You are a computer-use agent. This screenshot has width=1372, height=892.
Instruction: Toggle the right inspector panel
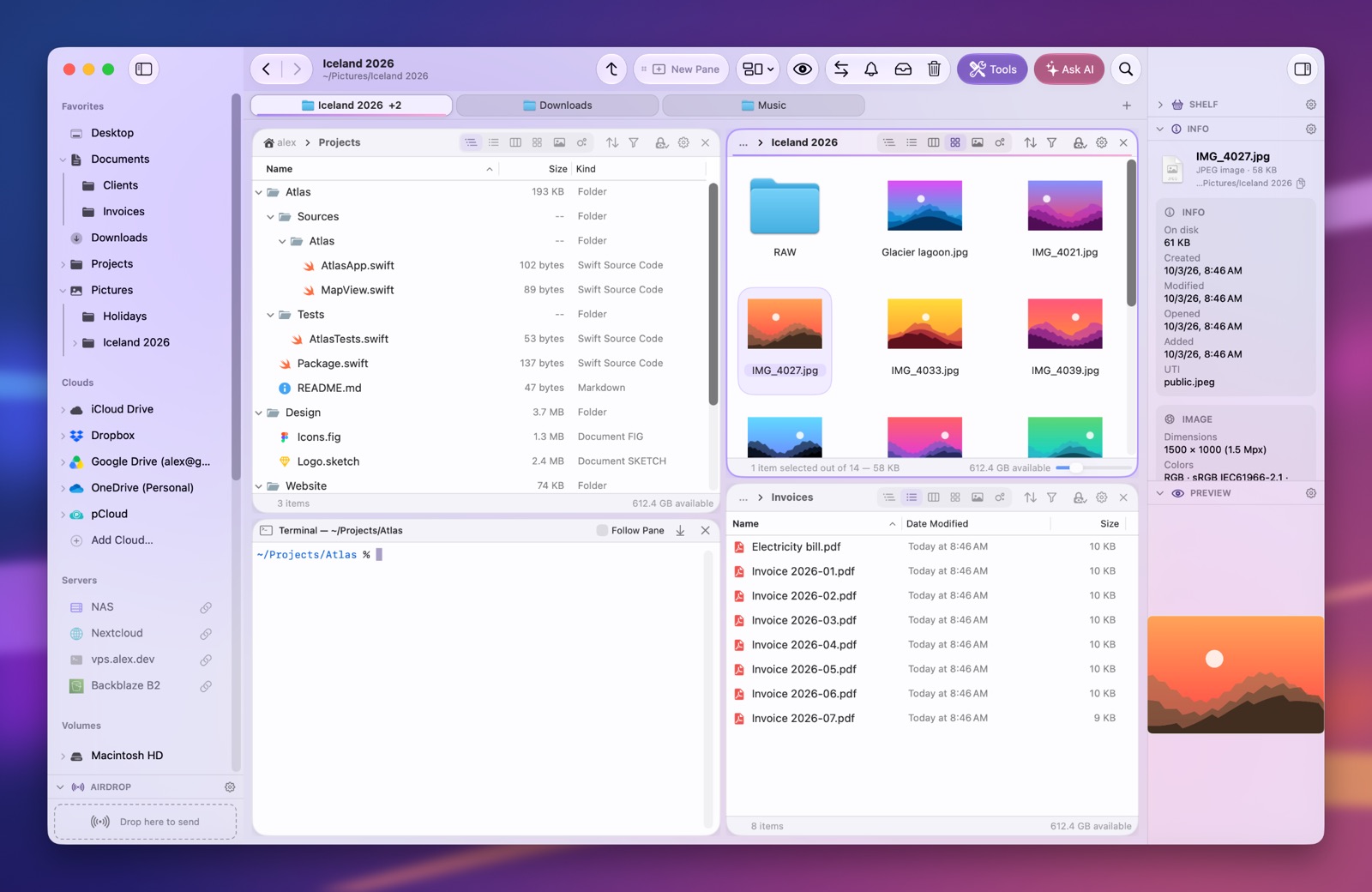pyautogui.click(x=1303, y=69)
